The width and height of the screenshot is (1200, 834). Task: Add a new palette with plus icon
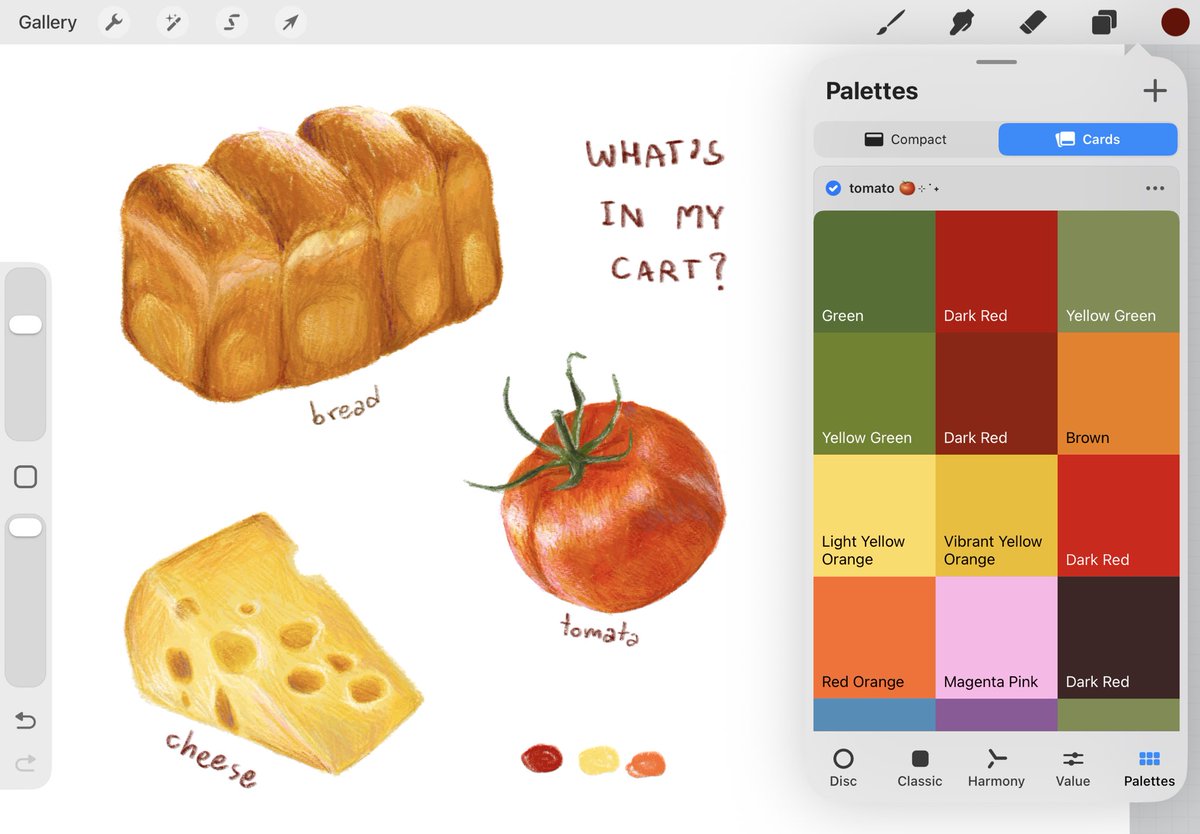(x=1155, y=91)
